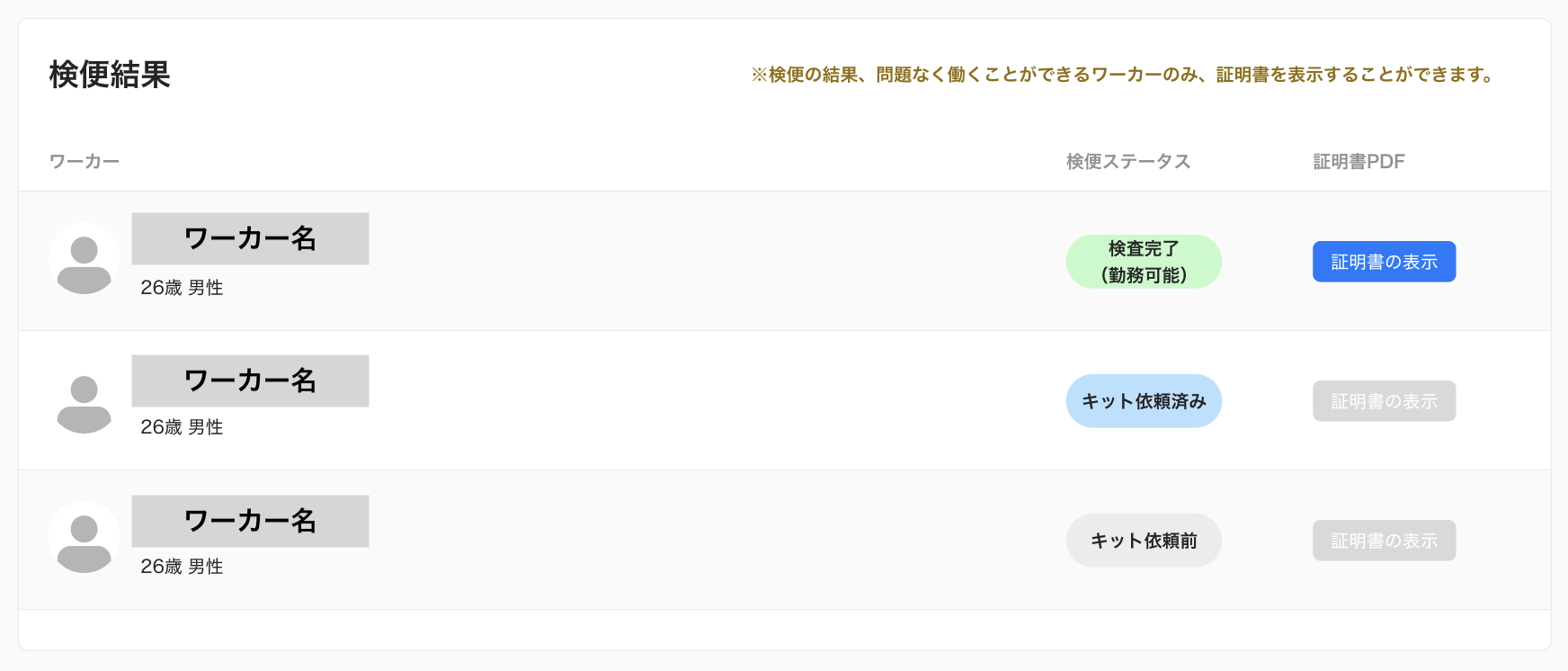This screenshot has width=1568, height=671.
Task: Click the second row's ワーカー名 name label
Action: 250,380
